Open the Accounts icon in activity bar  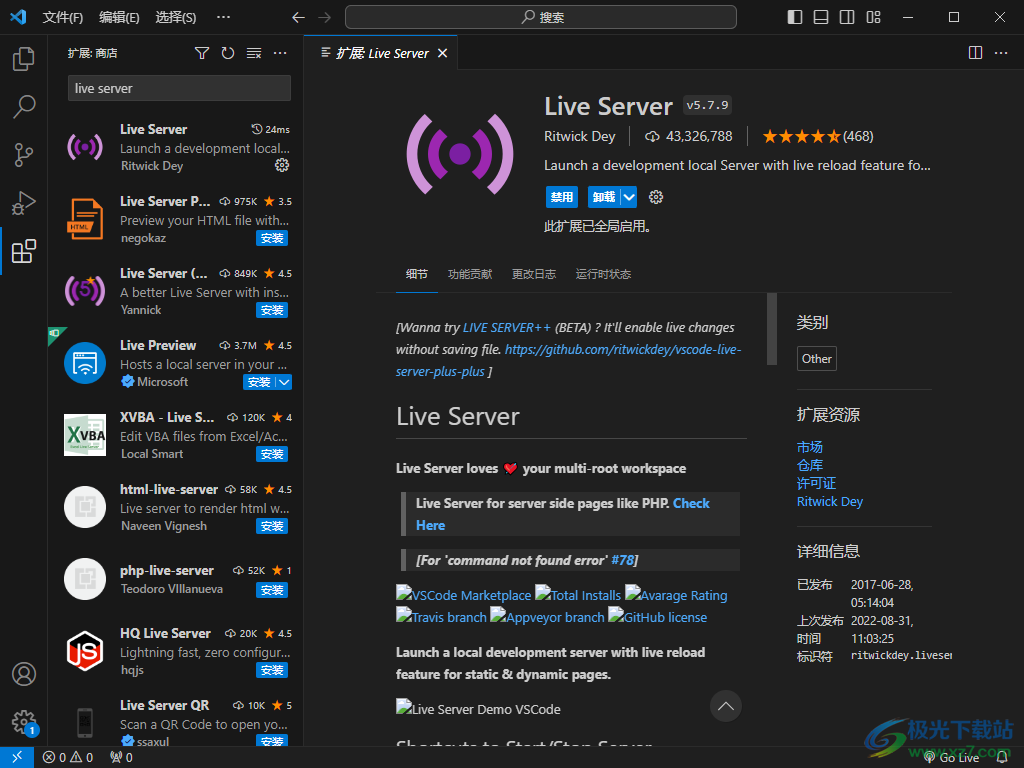tap(24, 674)
